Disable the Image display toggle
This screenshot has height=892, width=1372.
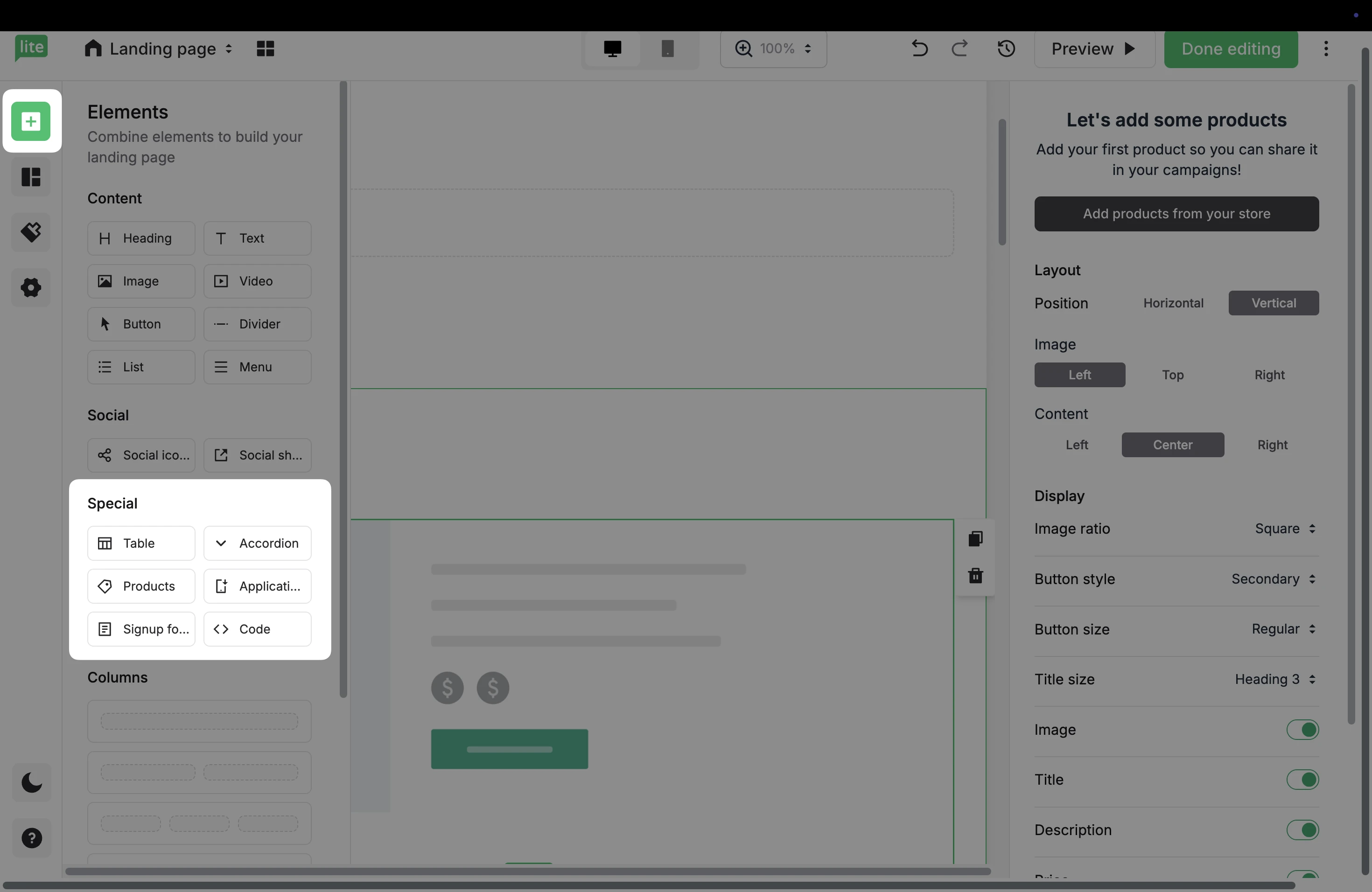pyautogui.click(x=1302, y=730)
